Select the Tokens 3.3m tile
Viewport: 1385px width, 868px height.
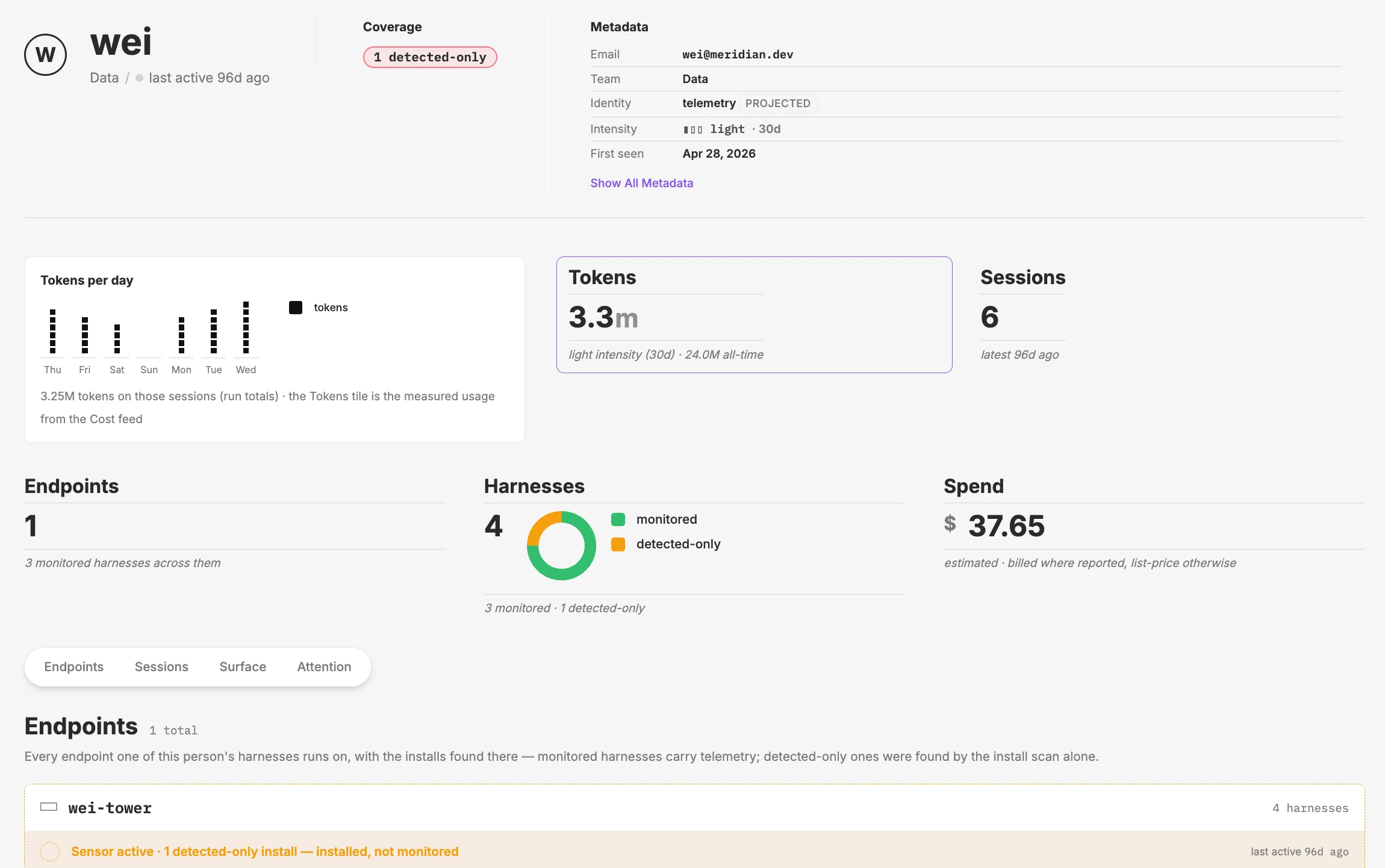tap(754, 315)
